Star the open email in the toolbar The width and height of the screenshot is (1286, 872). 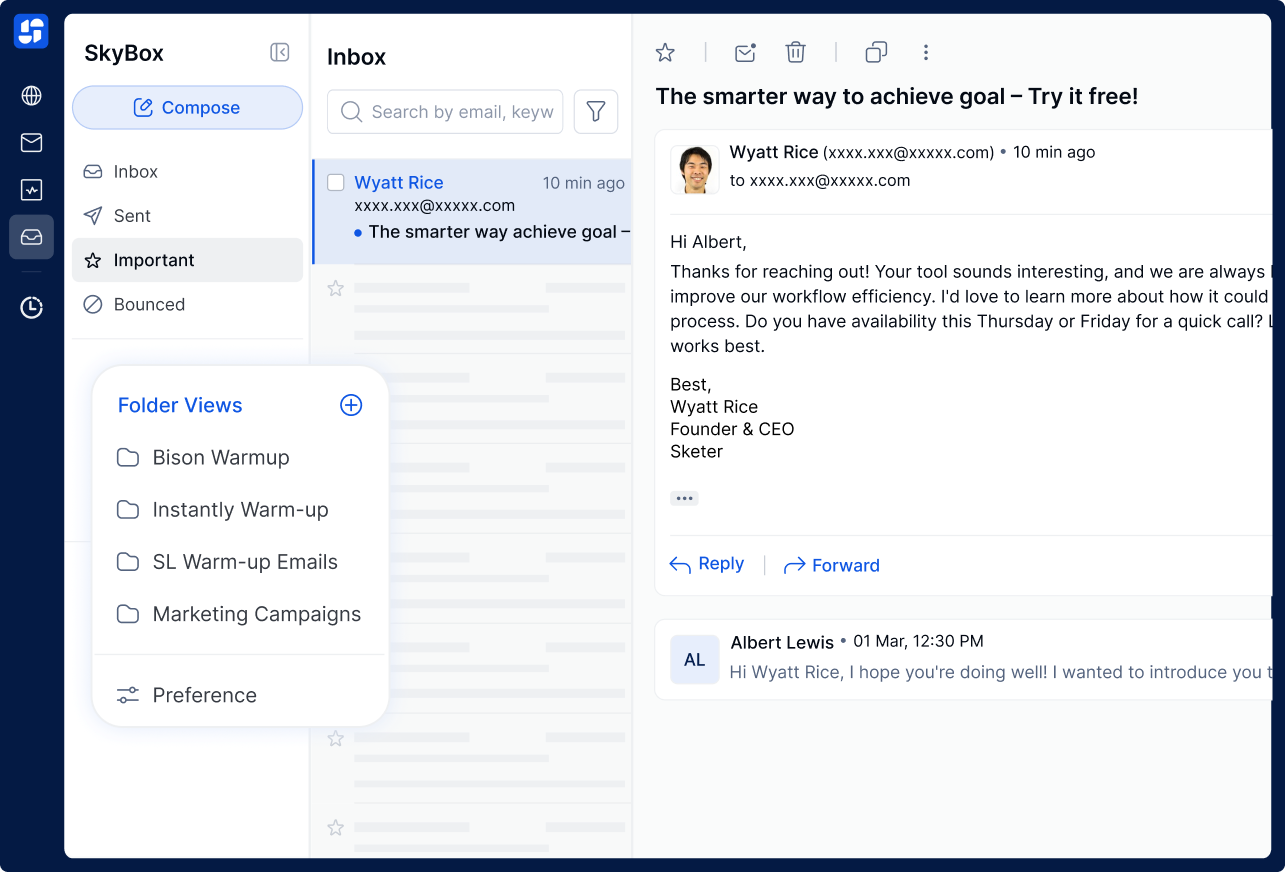click(665, 53)
